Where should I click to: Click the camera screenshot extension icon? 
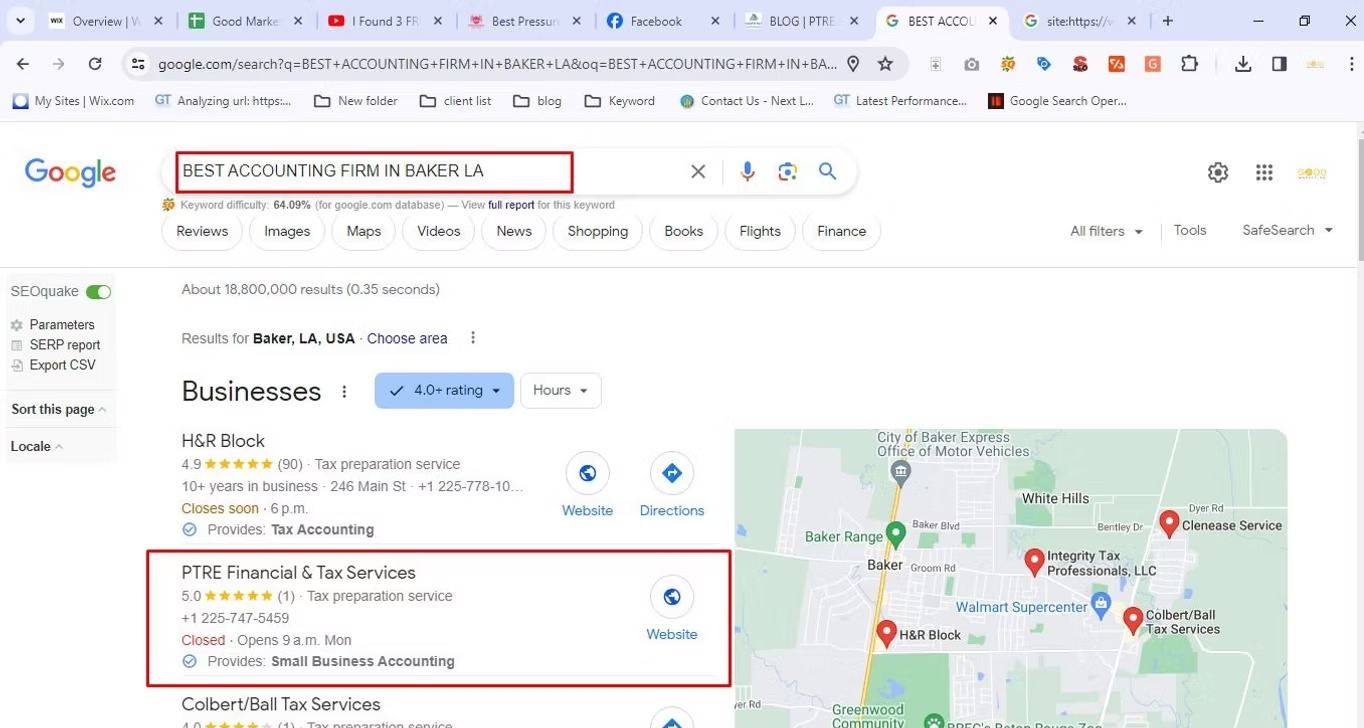coord(971,64)
